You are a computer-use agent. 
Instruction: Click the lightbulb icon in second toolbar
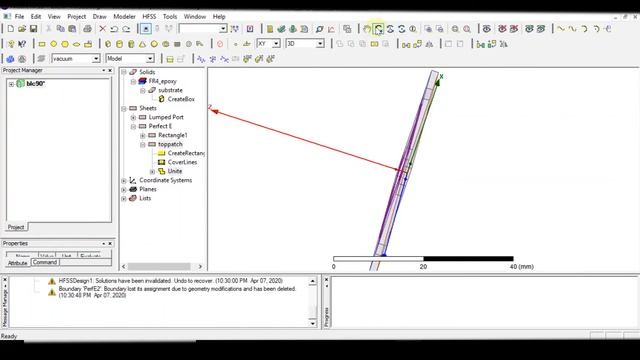click(x=11, y=44)
